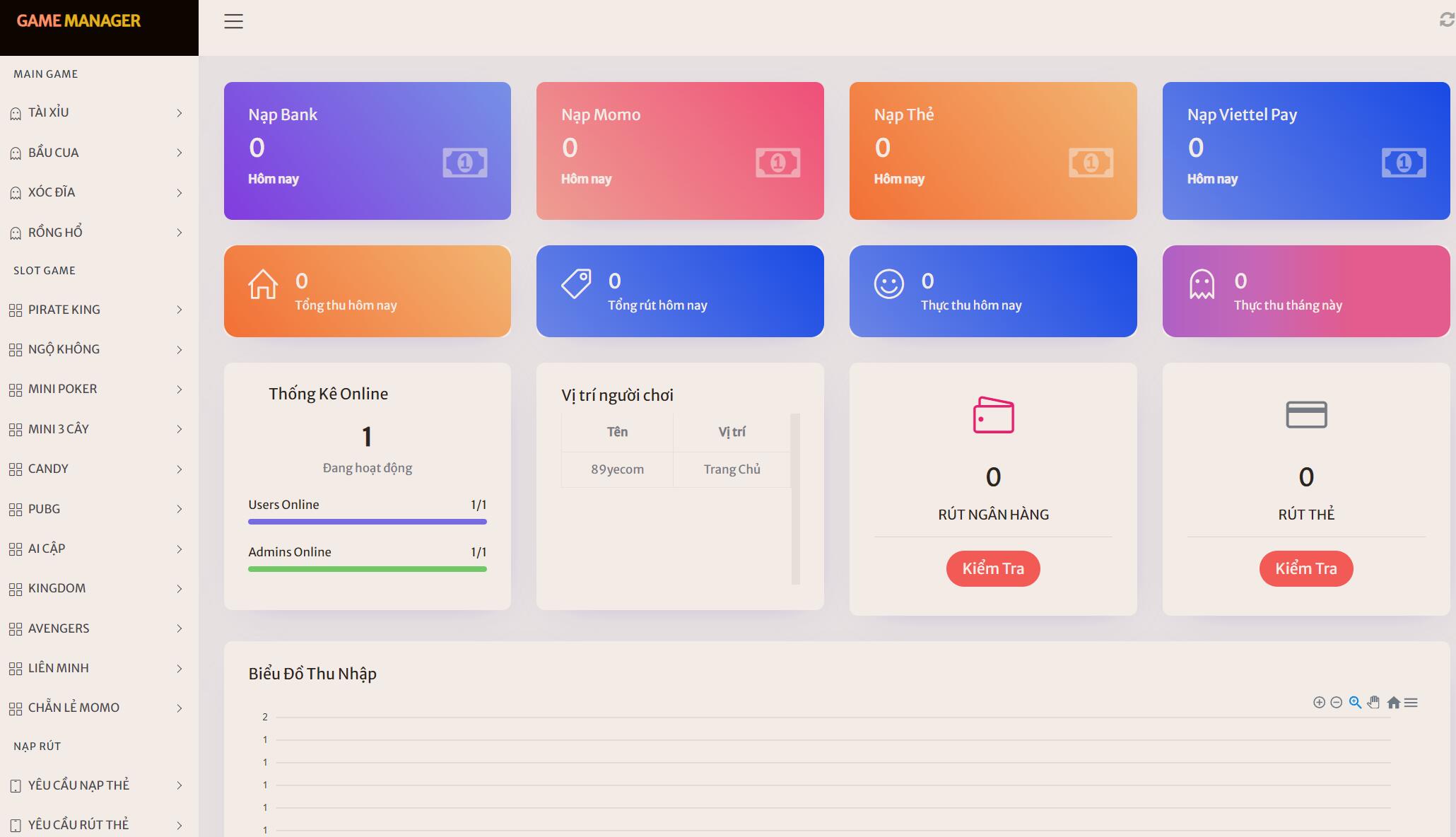Open the BẦU CUA menu item
1456x837 pixels.
point(99,153)
